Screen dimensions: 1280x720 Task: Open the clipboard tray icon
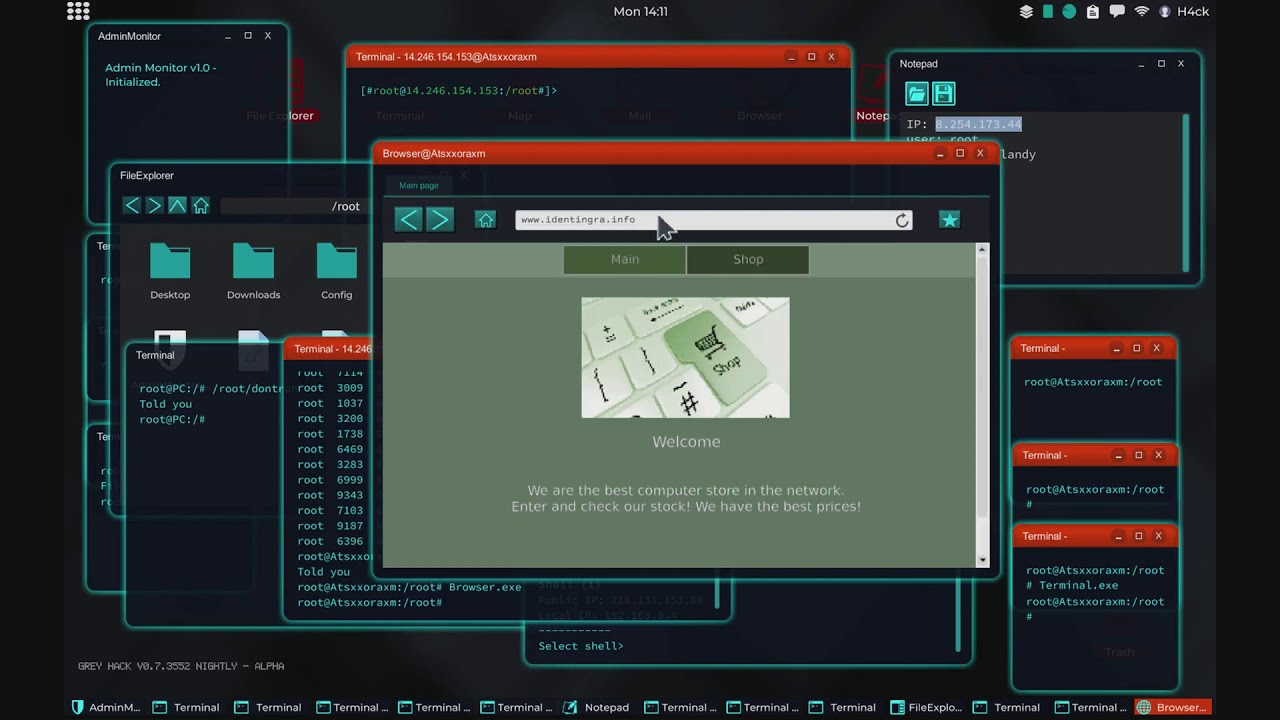pos(1092,12)
